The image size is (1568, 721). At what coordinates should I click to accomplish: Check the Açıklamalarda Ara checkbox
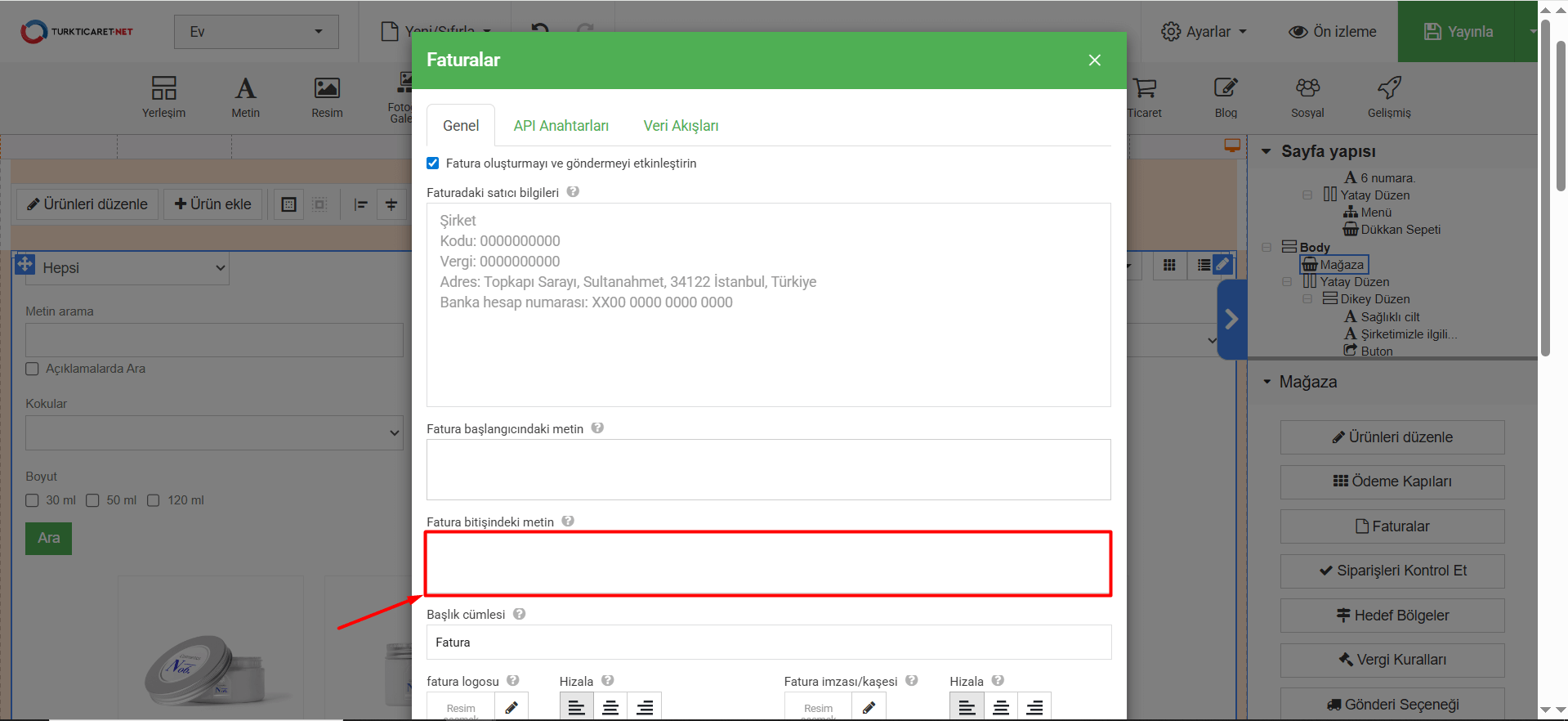coord(33,369)
